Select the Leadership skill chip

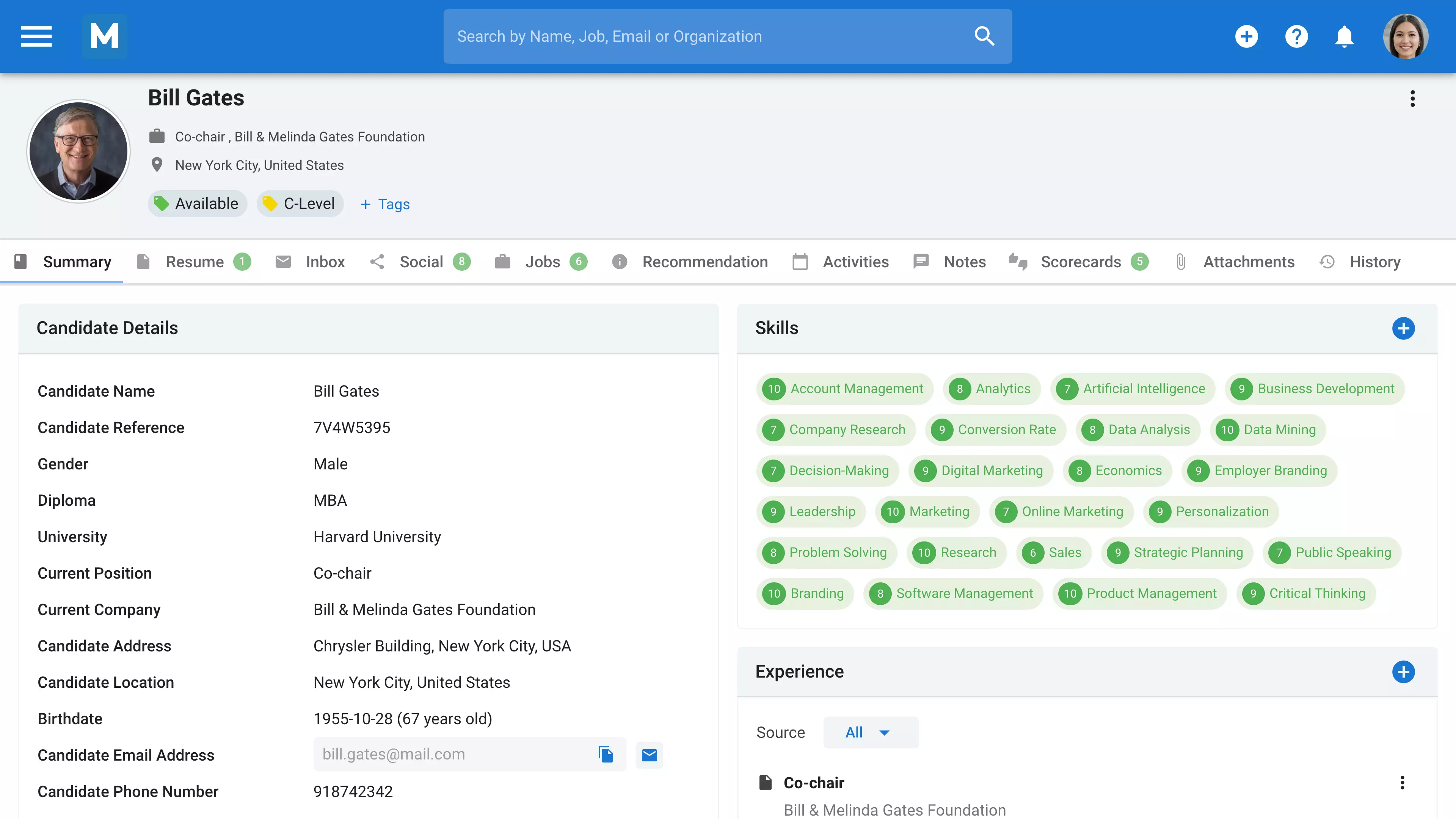point(811,511)
